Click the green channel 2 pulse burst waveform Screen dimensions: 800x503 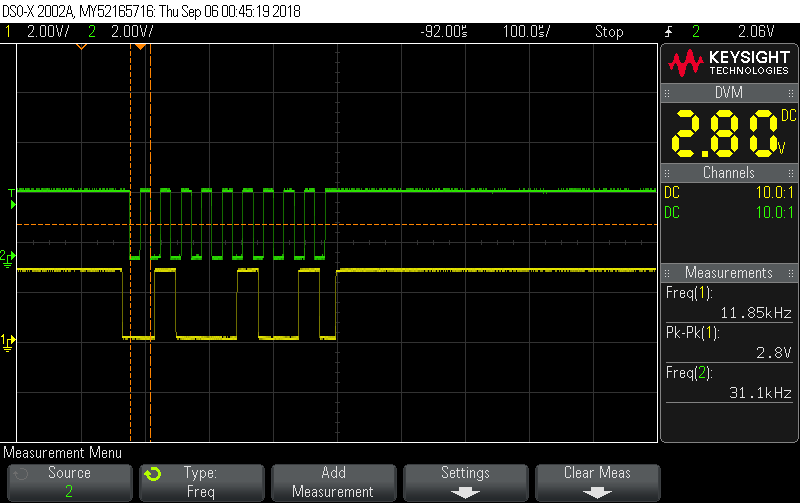click(228, 224)
